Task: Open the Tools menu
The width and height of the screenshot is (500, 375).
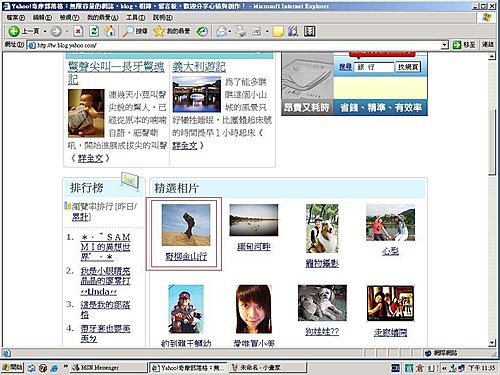Action: click(135, 17)
